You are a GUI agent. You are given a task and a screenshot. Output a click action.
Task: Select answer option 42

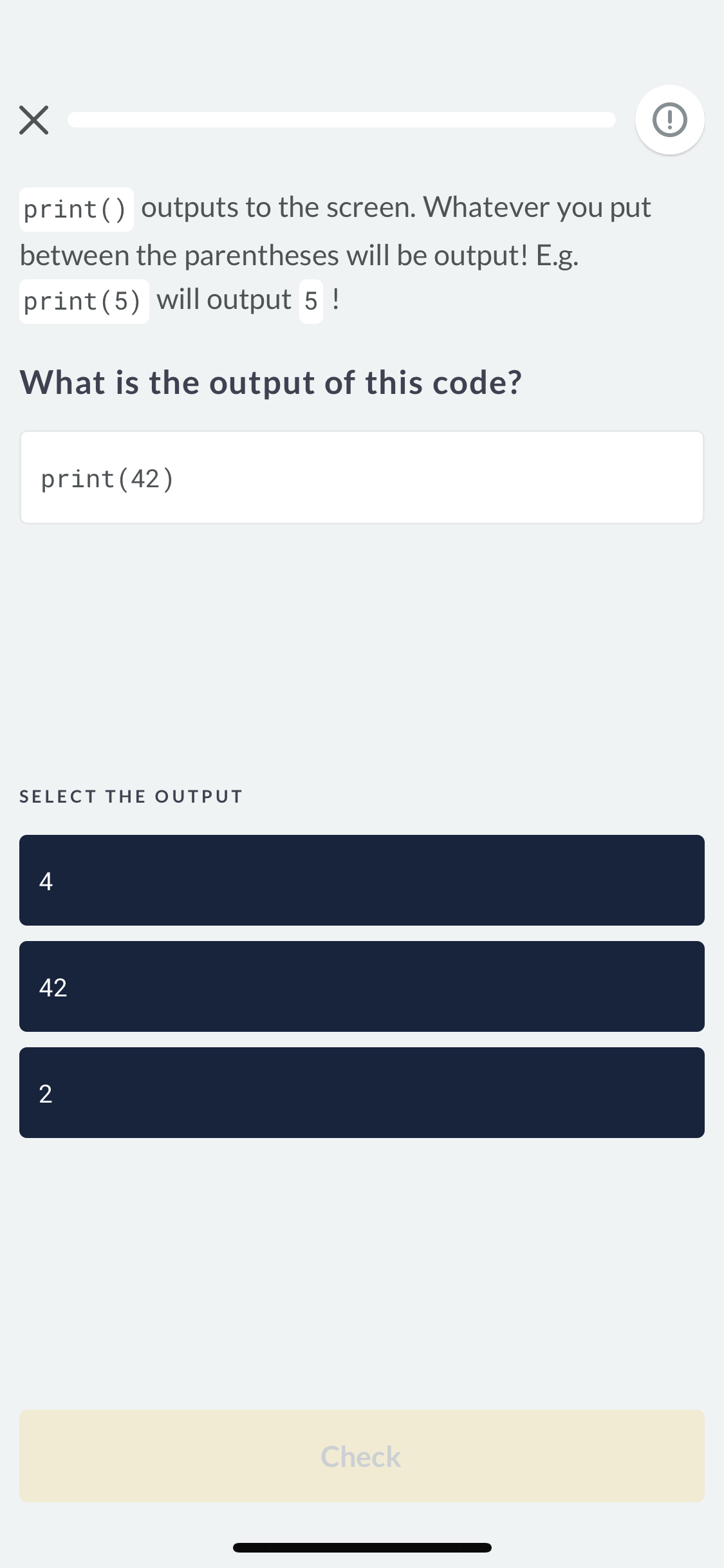[x=362, y=986]
